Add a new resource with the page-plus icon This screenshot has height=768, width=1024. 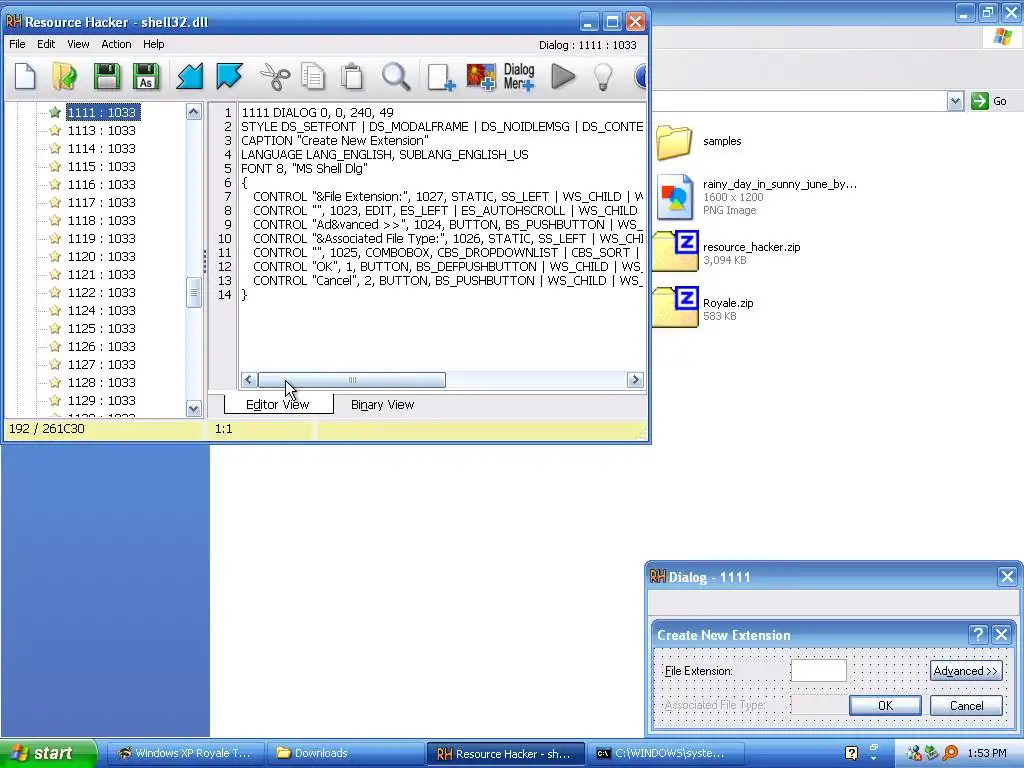click(x=441, y=76)
